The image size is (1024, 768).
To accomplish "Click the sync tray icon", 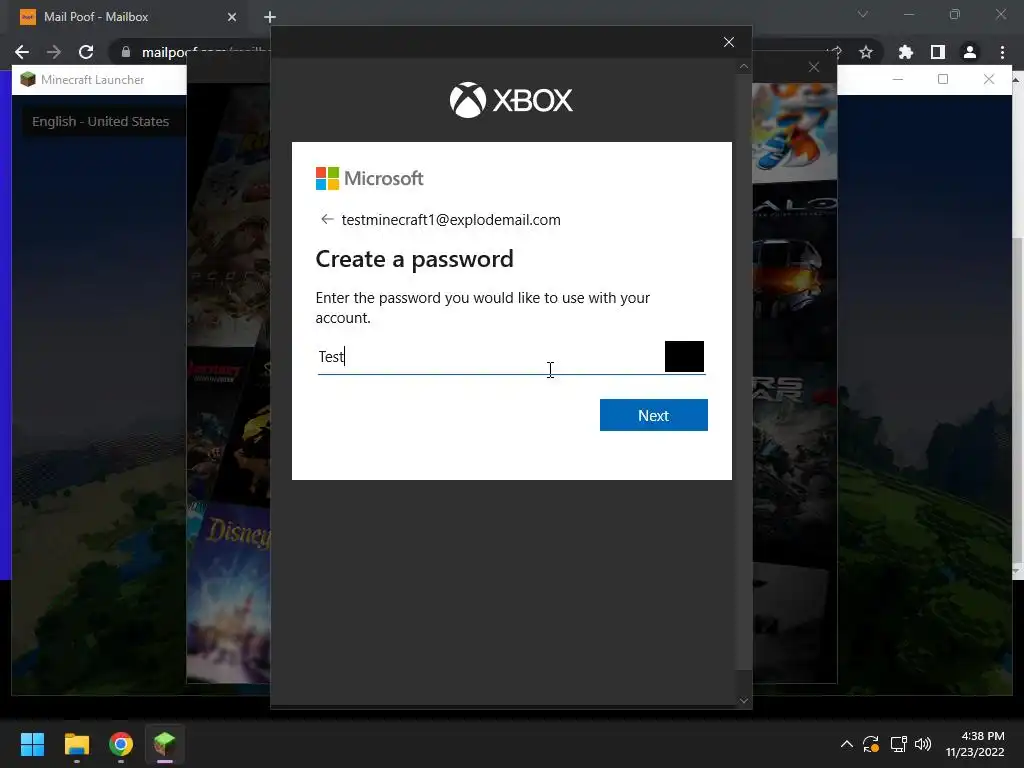I will point(871,744).
